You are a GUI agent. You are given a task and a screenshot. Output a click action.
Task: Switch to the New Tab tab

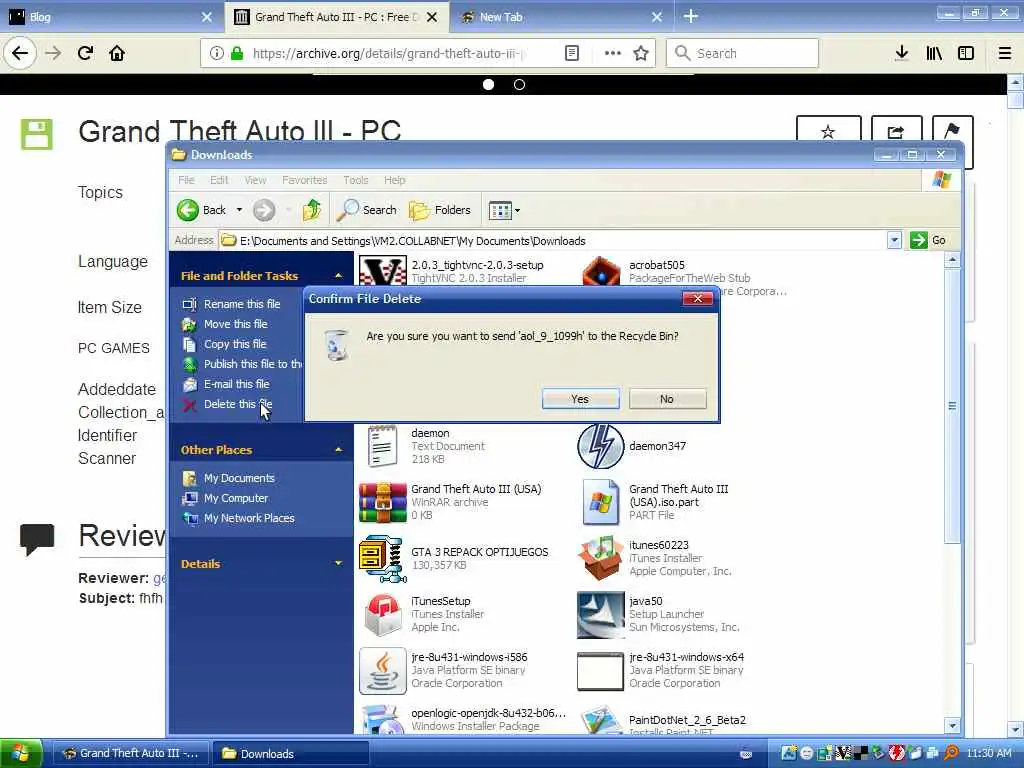[562, 17]
